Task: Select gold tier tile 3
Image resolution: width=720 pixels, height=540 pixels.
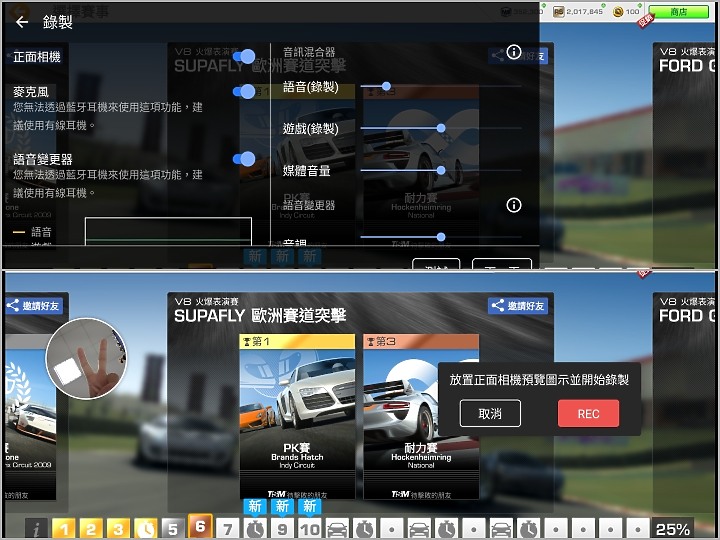Action: pyautogui.click(x=118, y=529)
